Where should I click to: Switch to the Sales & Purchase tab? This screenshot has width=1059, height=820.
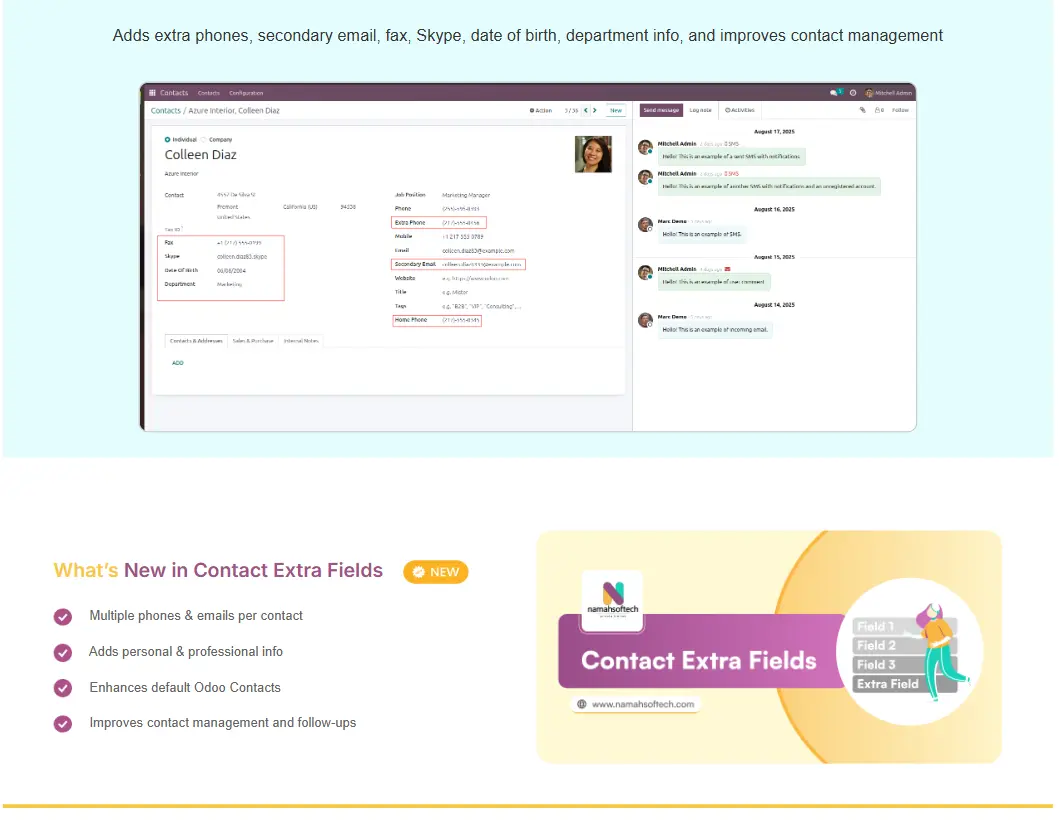253,341
